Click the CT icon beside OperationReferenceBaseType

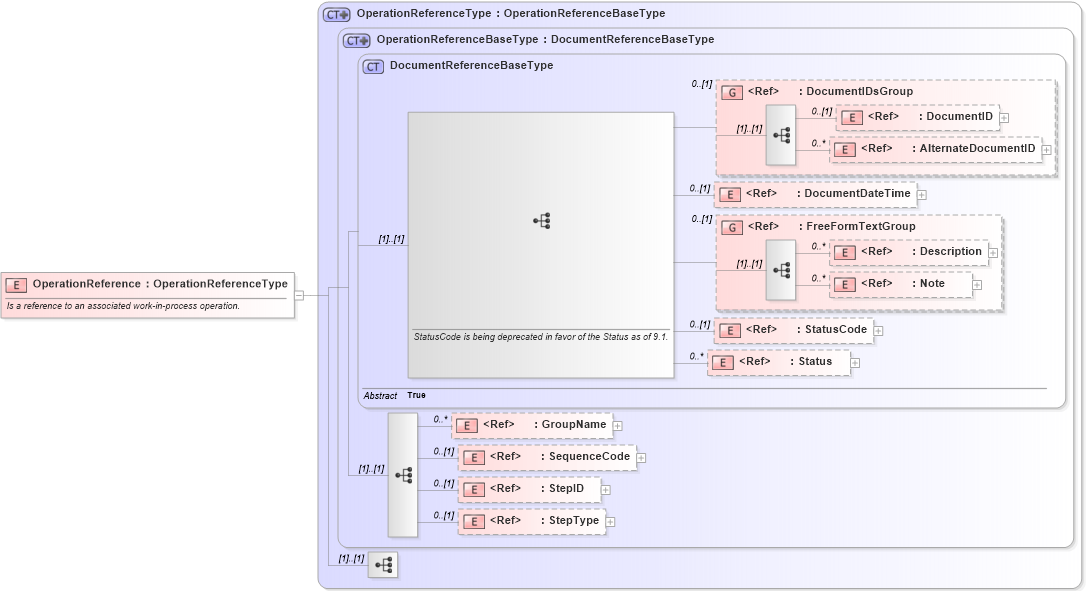tap(356, 40)
